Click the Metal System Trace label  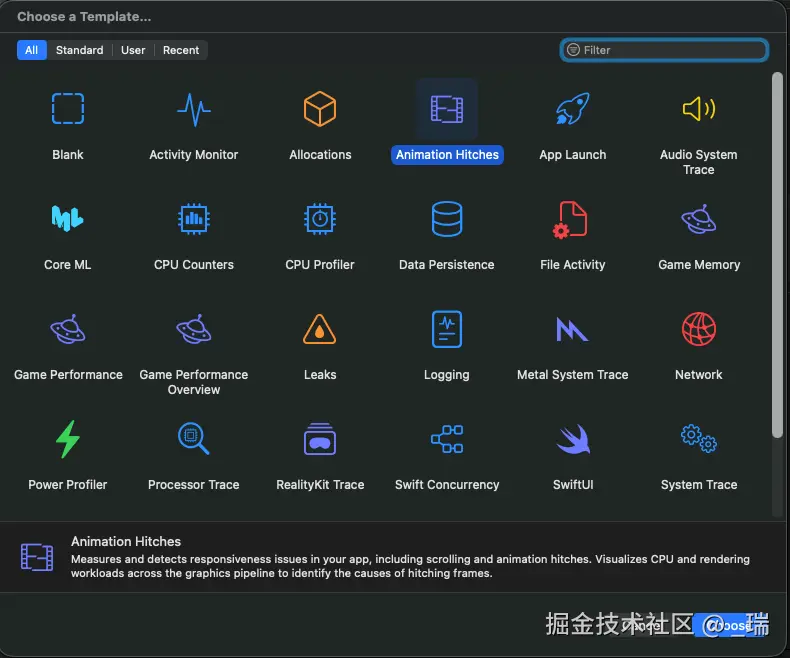coord(573,375)
